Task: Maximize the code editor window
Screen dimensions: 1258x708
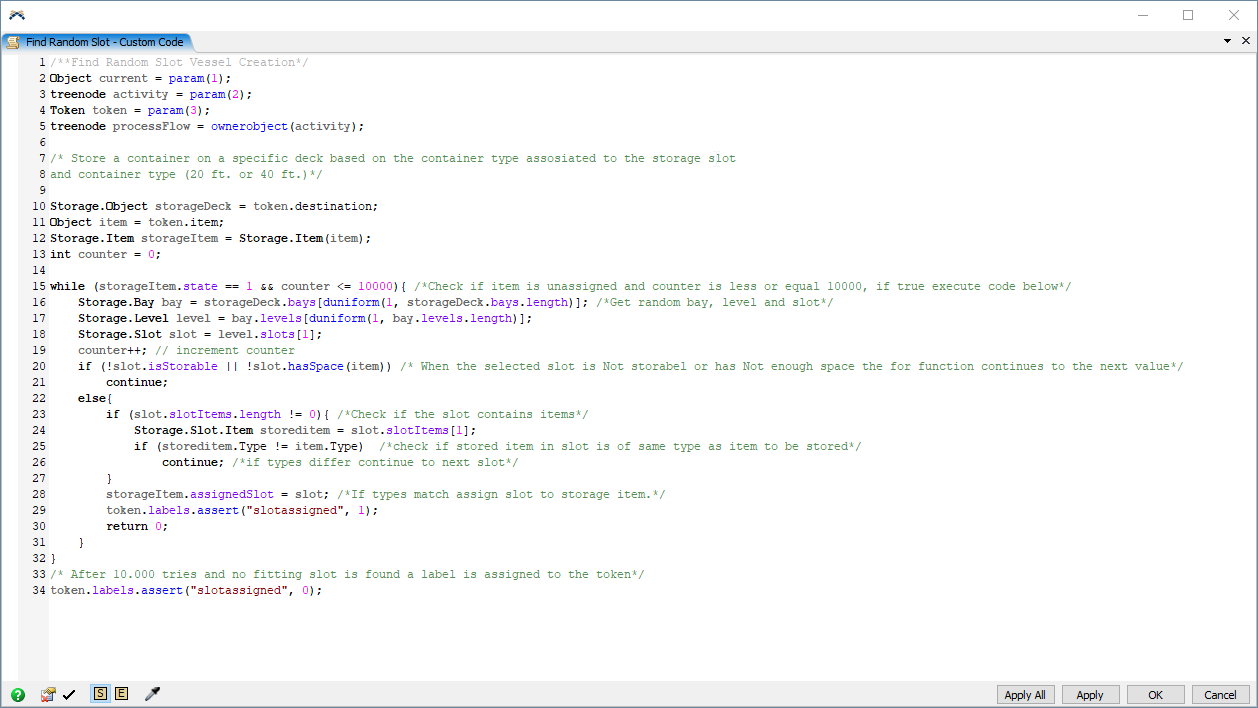Action: 1188,15
